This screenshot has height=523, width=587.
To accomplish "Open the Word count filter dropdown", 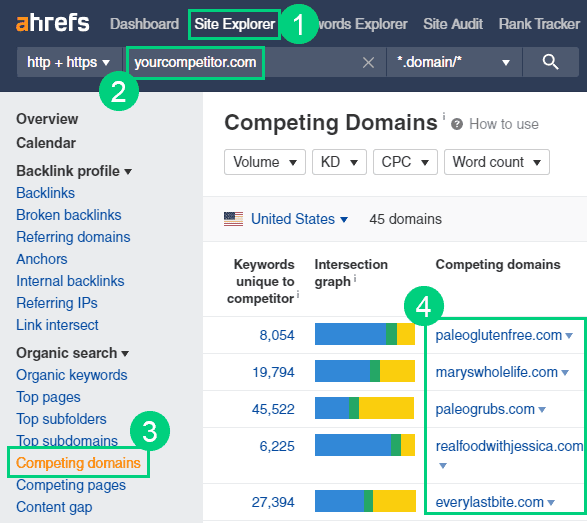I will point(497,162).
